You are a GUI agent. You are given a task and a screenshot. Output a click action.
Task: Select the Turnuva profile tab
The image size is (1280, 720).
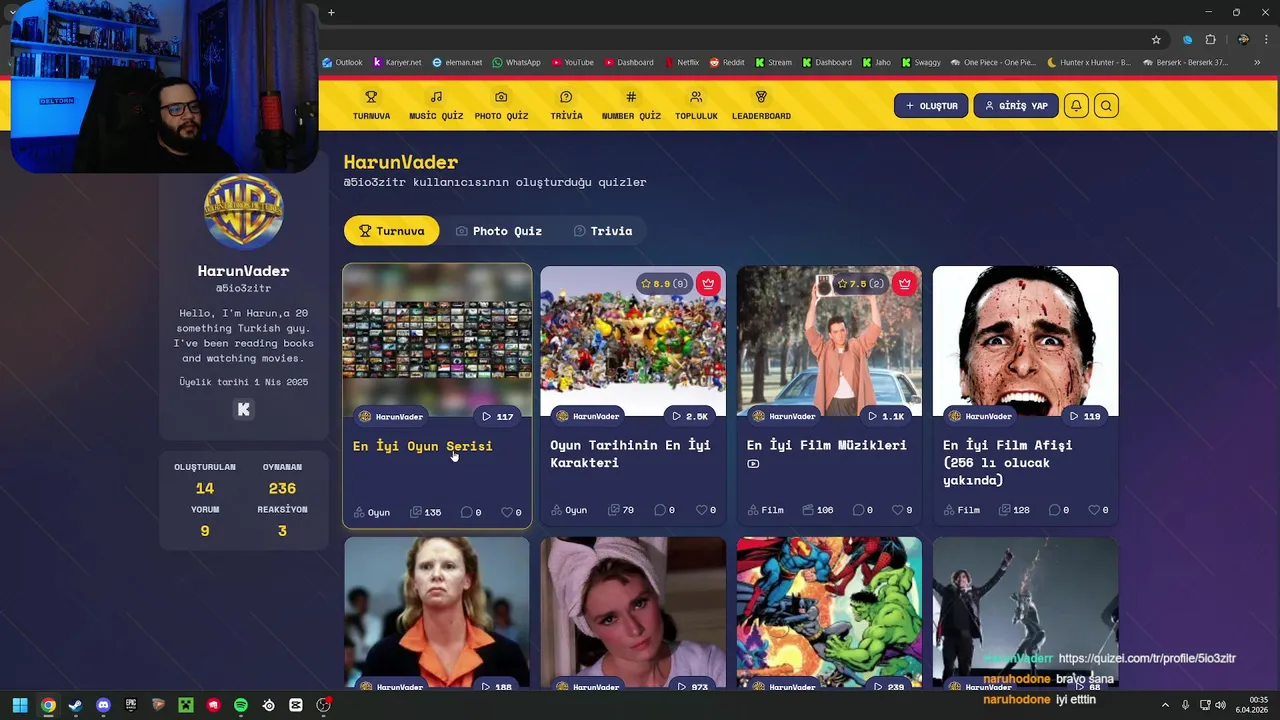[x=391, y=231]
